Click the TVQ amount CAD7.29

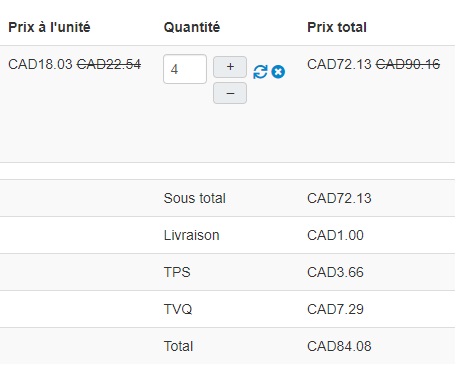335,309
